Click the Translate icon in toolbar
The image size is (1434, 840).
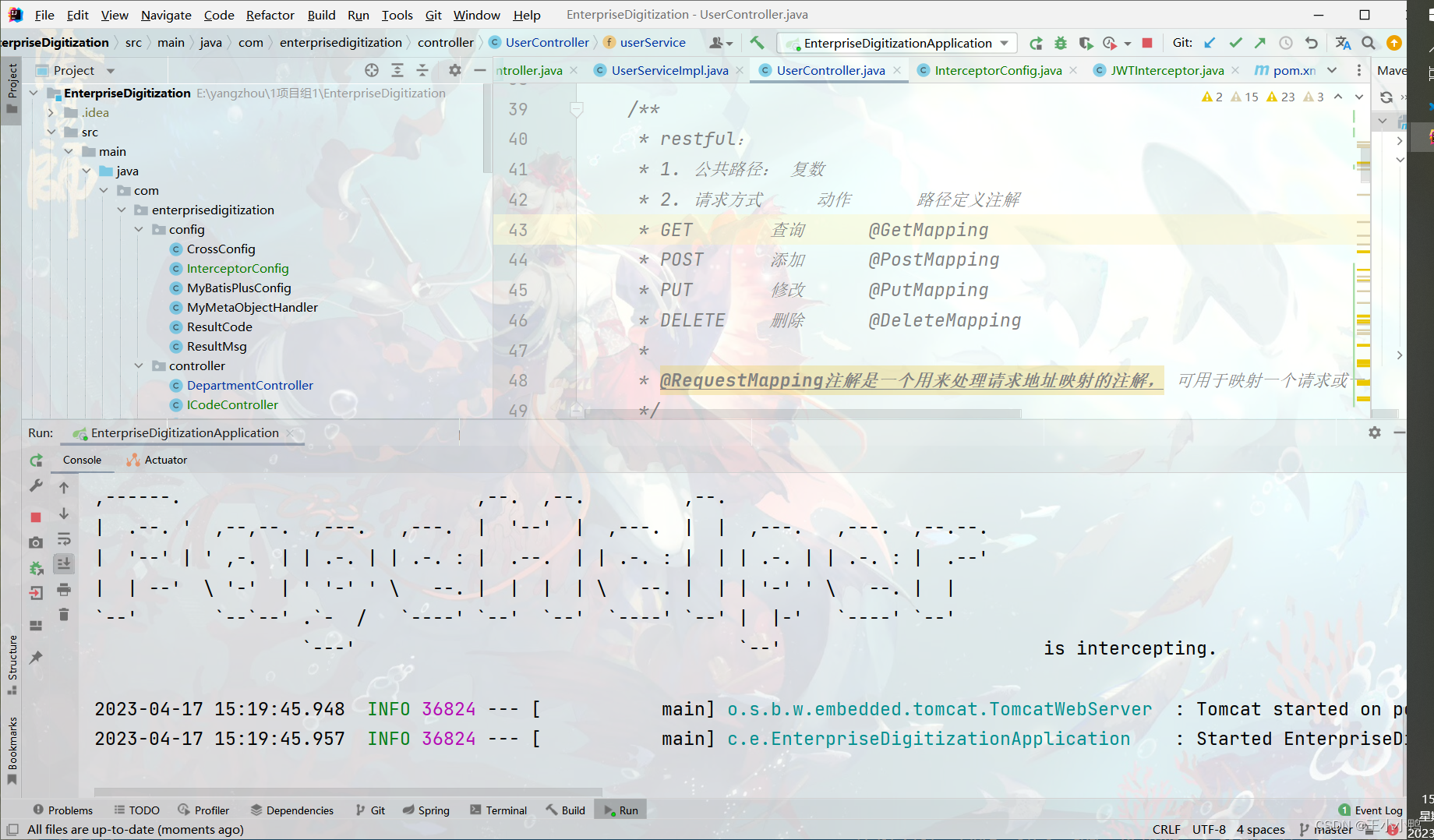[1343, 43]
